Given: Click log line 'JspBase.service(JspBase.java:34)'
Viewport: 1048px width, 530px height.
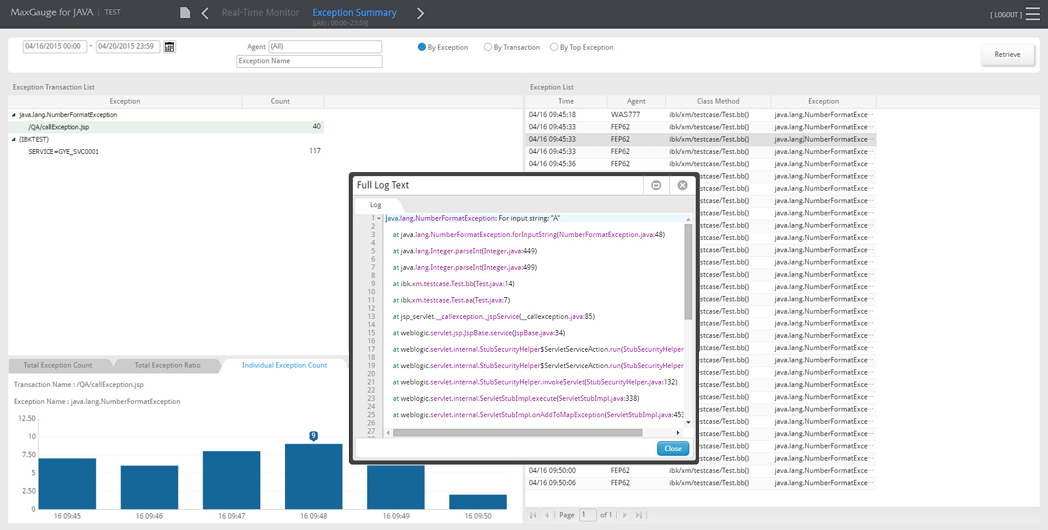Looking at the screenshot, I should pos(479,333).
